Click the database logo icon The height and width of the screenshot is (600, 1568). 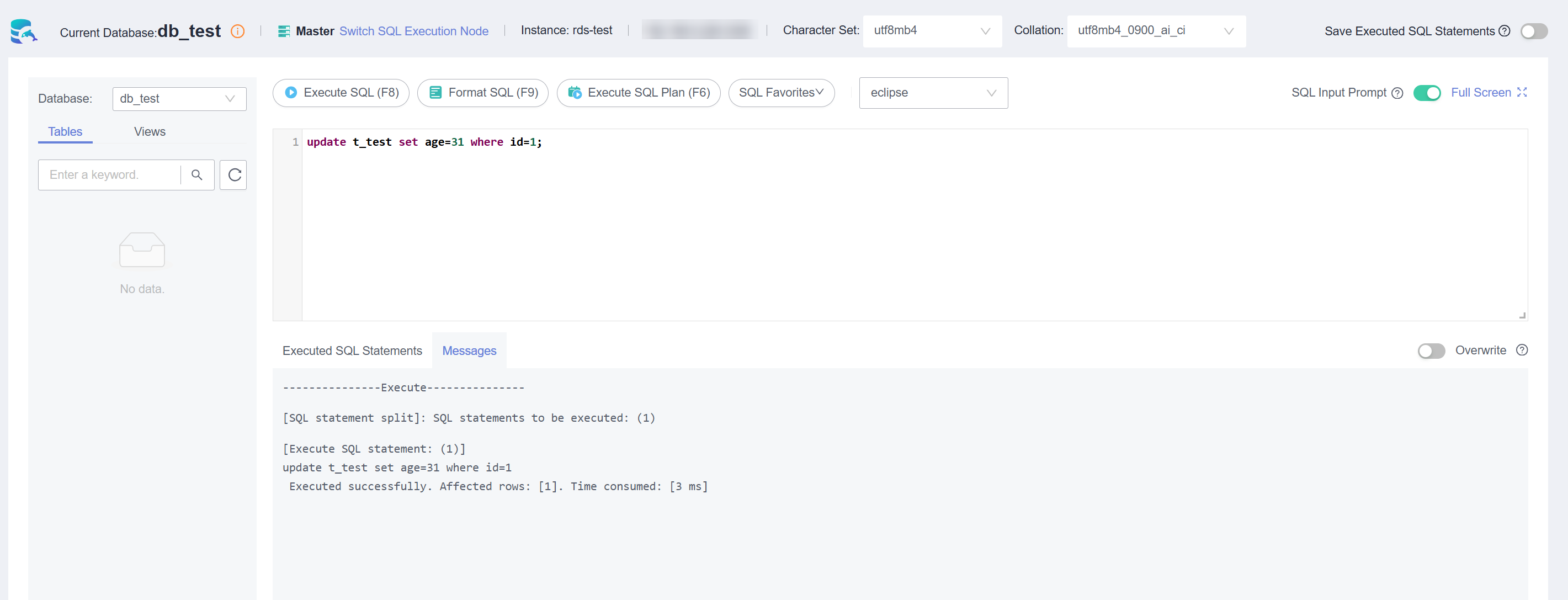[x=24, y=31]
